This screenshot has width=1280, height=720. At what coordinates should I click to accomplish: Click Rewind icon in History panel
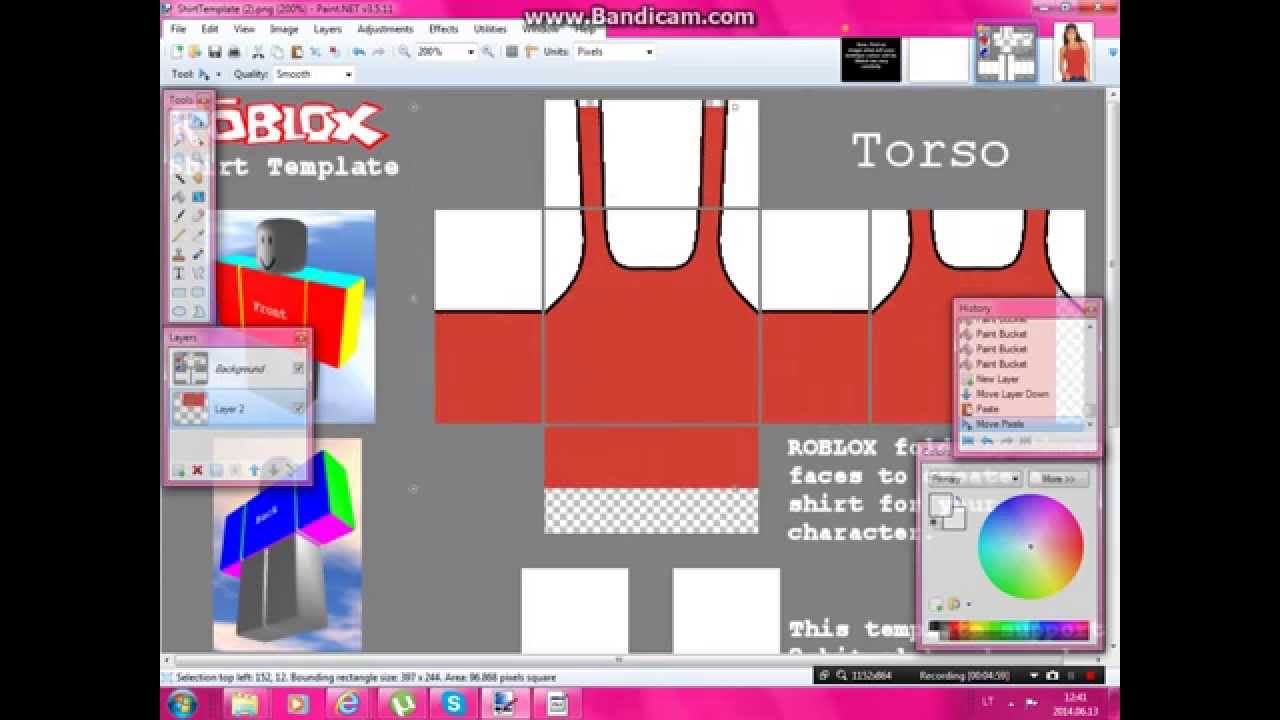tap(967, 440)
